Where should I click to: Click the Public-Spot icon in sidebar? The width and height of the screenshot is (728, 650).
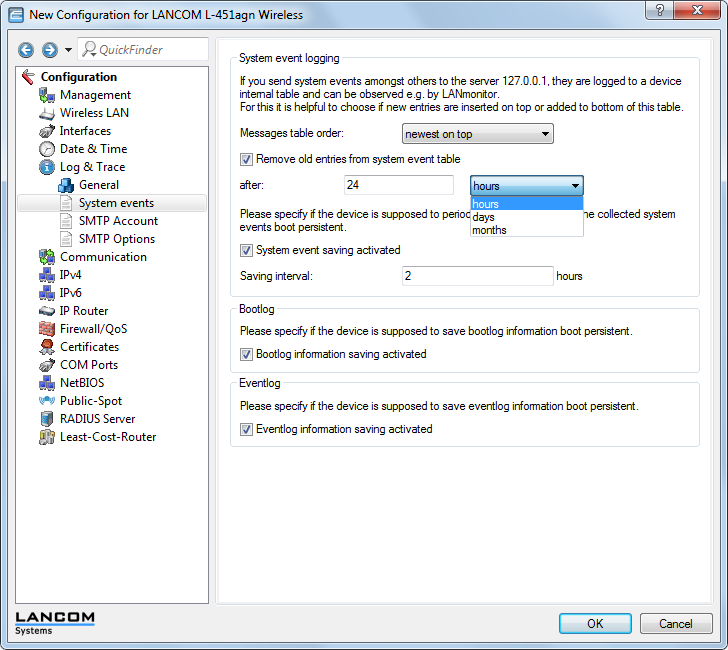[x=47, y=401]
